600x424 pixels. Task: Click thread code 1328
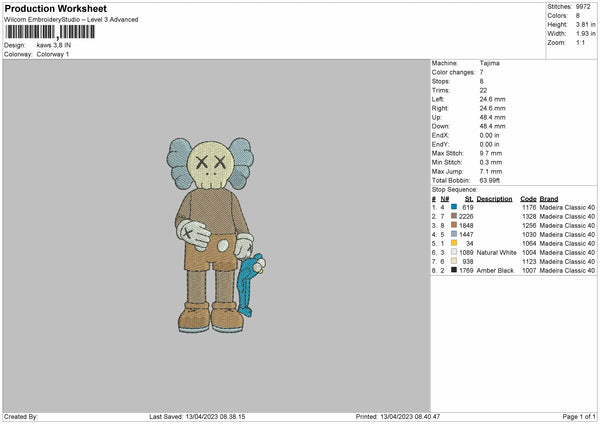pos(529,216)
